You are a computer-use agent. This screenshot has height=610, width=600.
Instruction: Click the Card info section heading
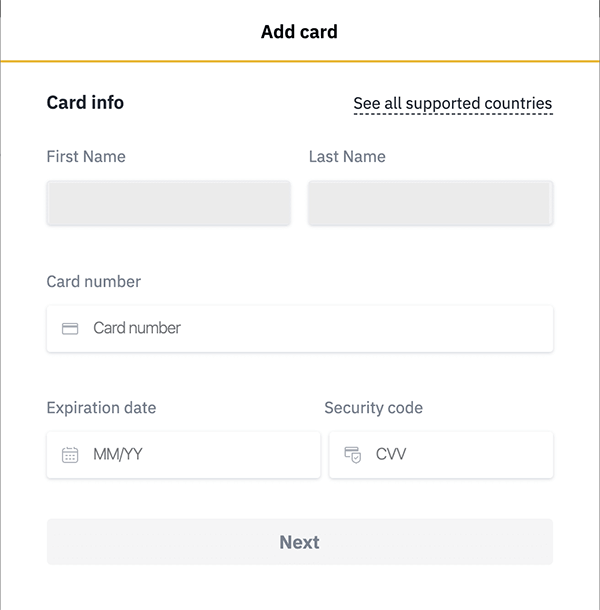(x=85, y=103)
